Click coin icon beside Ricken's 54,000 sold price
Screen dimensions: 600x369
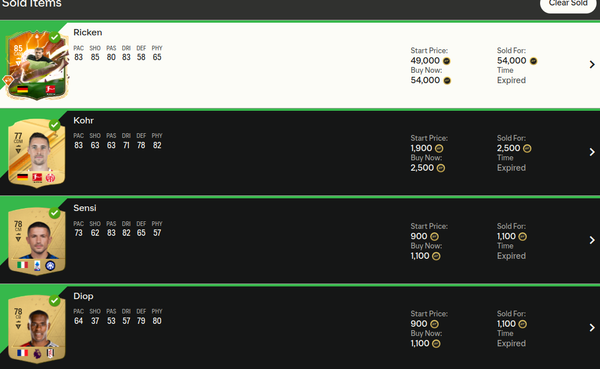533,61
